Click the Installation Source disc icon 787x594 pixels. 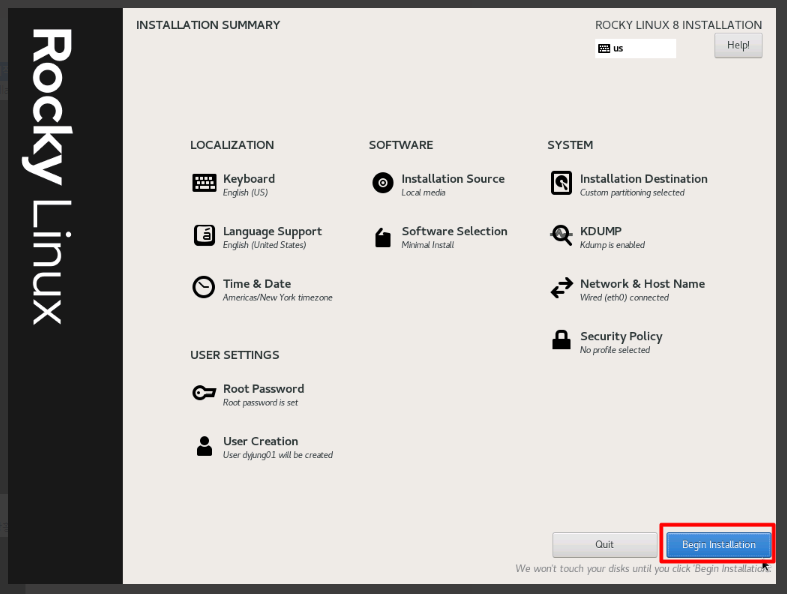(382, 183)
